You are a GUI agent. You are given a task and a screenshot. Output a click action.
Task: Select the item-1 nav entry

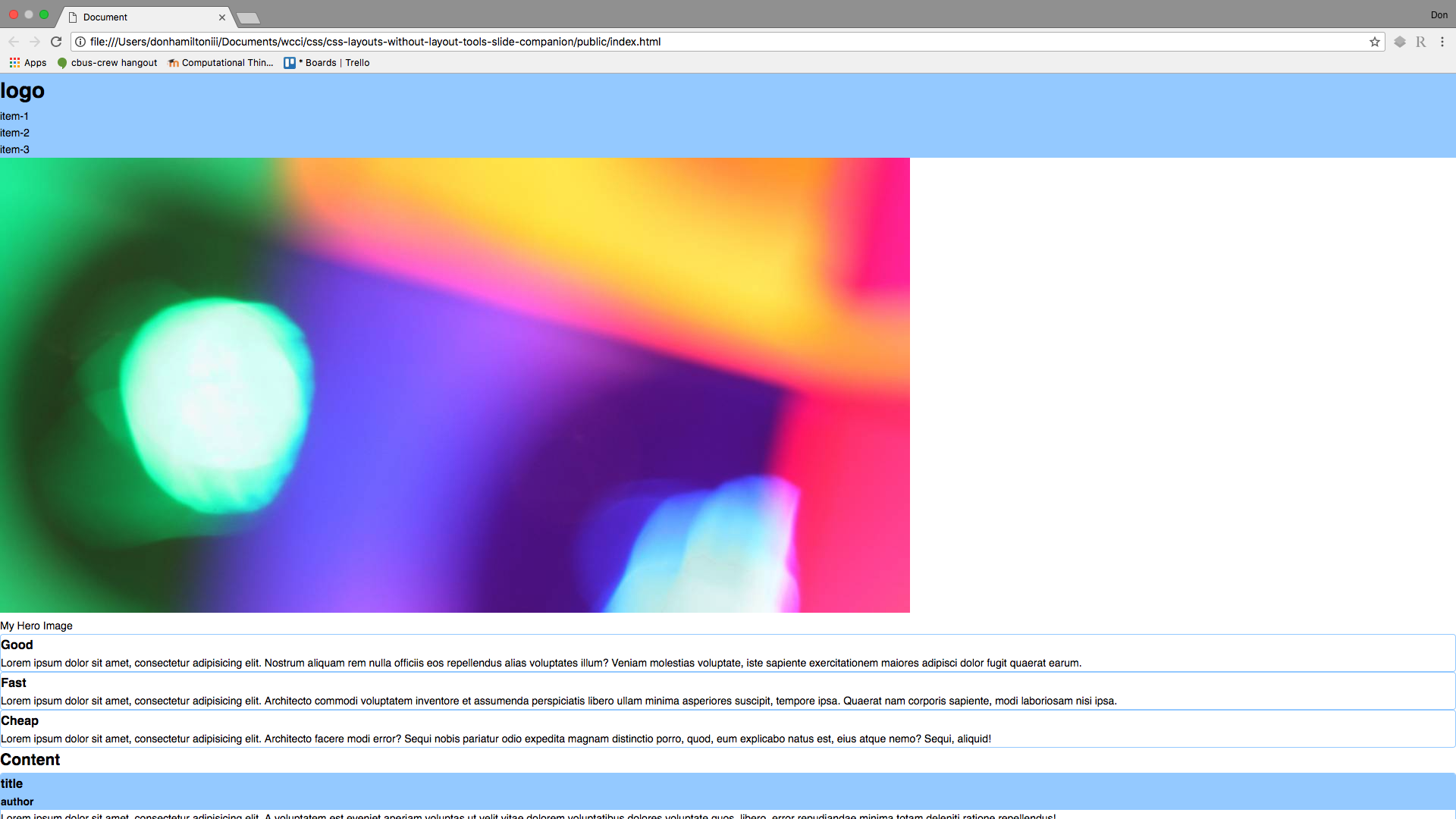tap(14, 116)
